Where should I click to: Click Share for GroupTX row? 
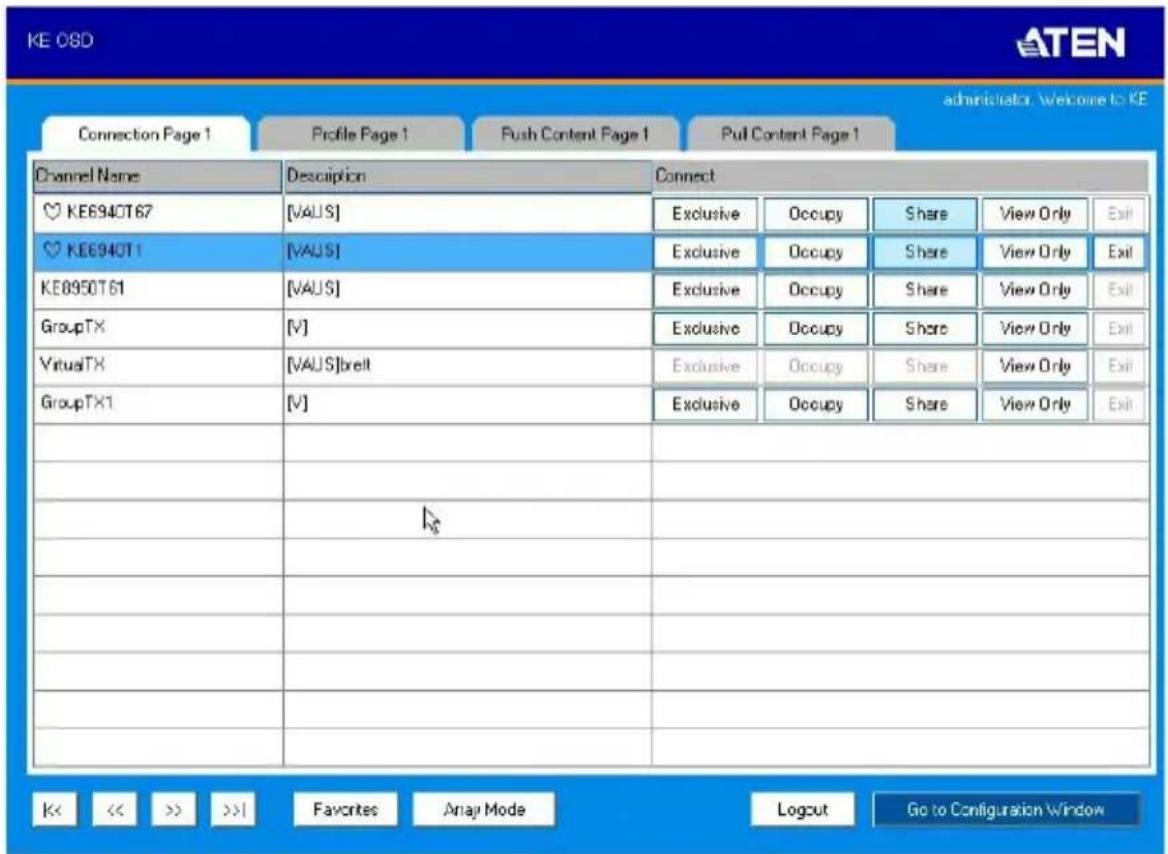coord(925,329)
